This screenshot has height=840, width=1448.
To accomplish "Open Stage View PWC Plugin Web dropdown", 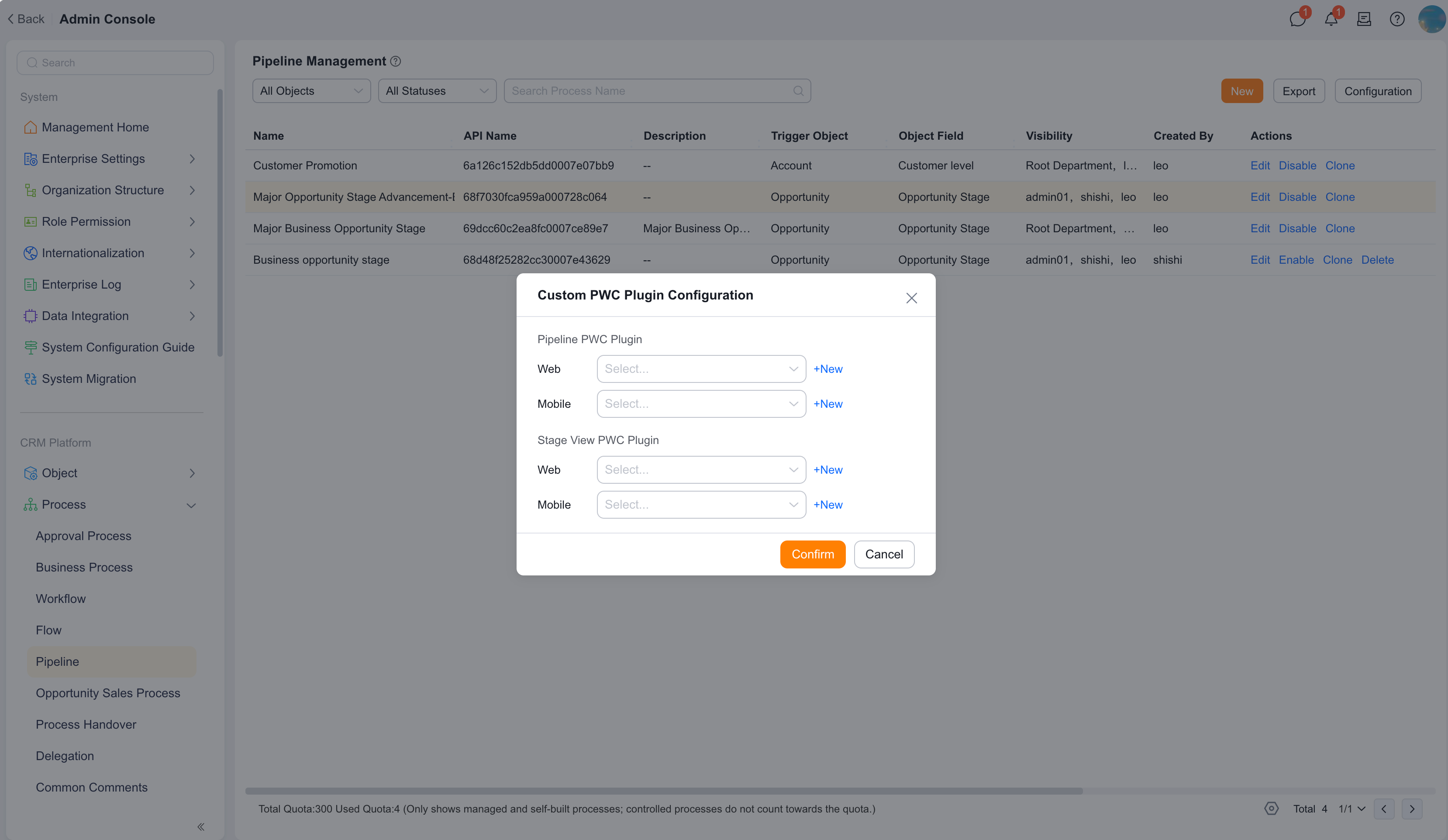I will click(701, 470).
